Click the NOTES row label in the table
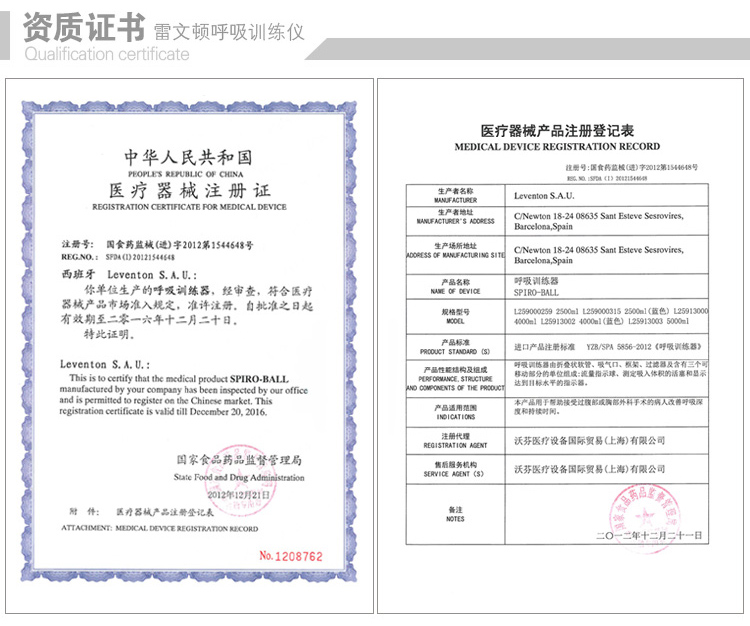 click(x=455, y=514)
